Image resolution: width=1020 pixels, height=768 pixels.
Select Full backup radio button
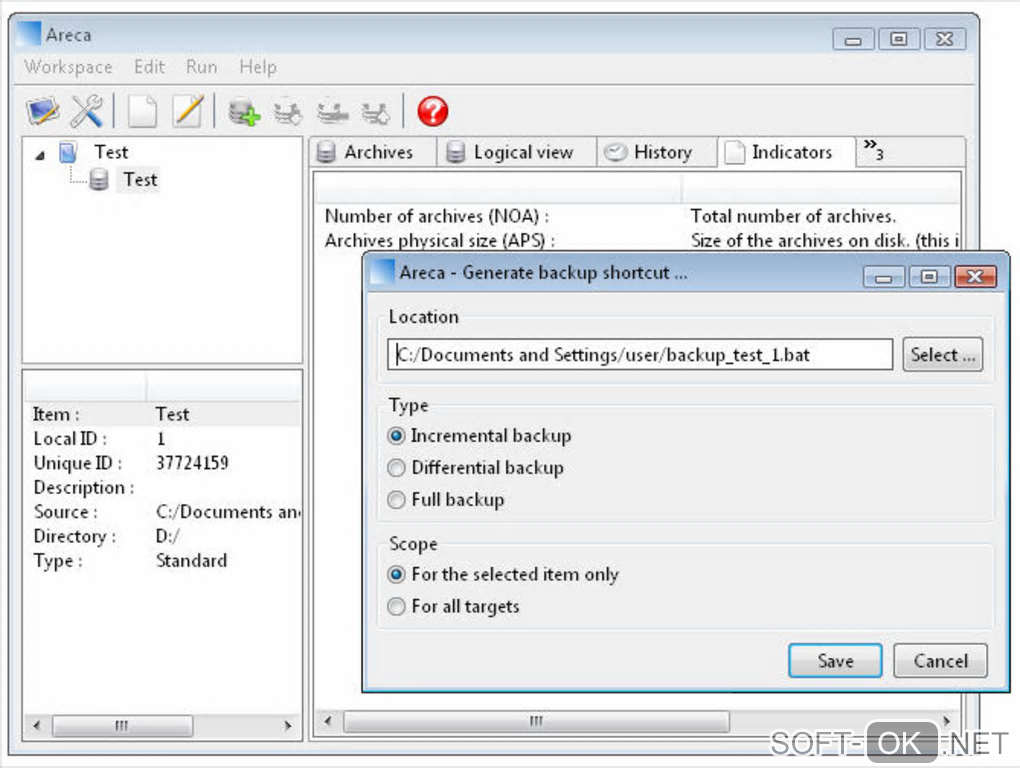tap(396, 499)
